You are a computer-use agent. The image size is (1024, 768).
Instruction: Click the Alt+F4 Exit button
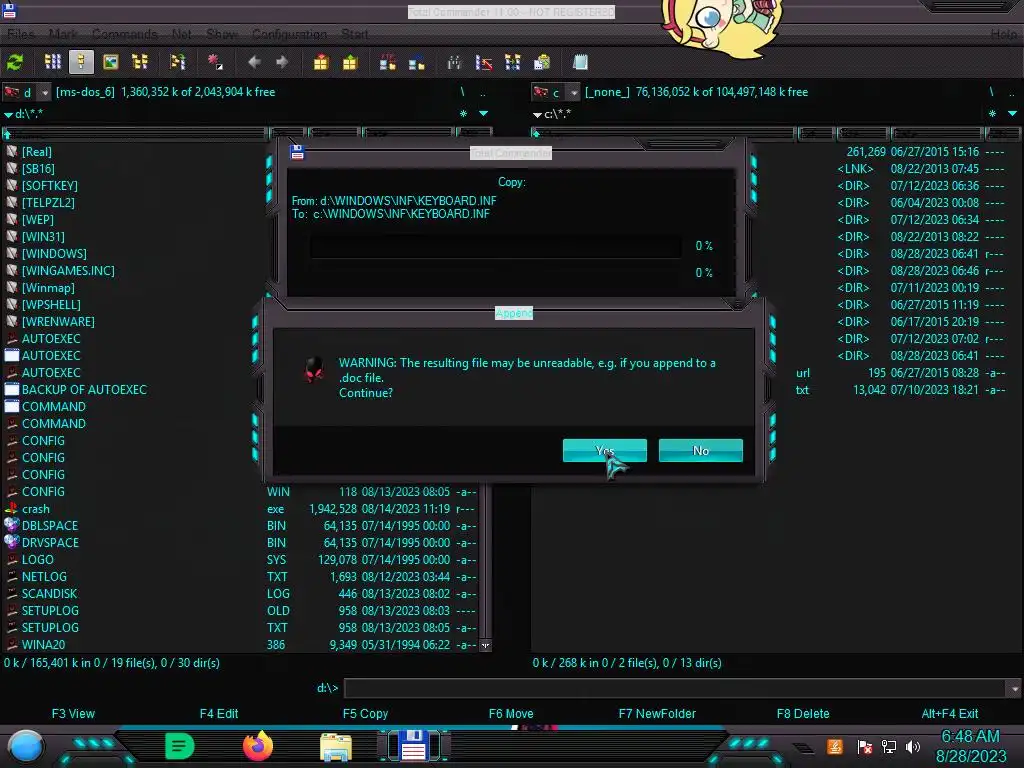[x=950, y=714]
